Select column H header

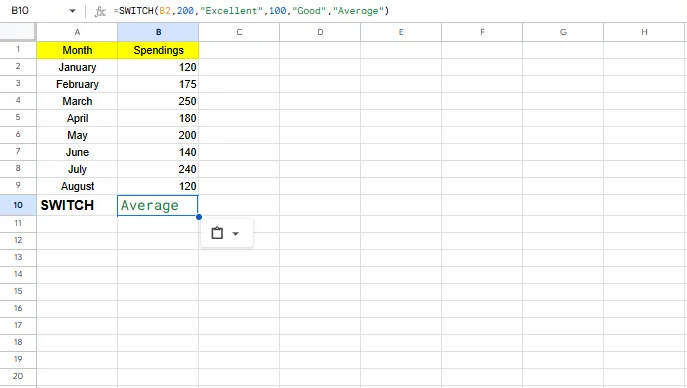(x=645, y=32)
